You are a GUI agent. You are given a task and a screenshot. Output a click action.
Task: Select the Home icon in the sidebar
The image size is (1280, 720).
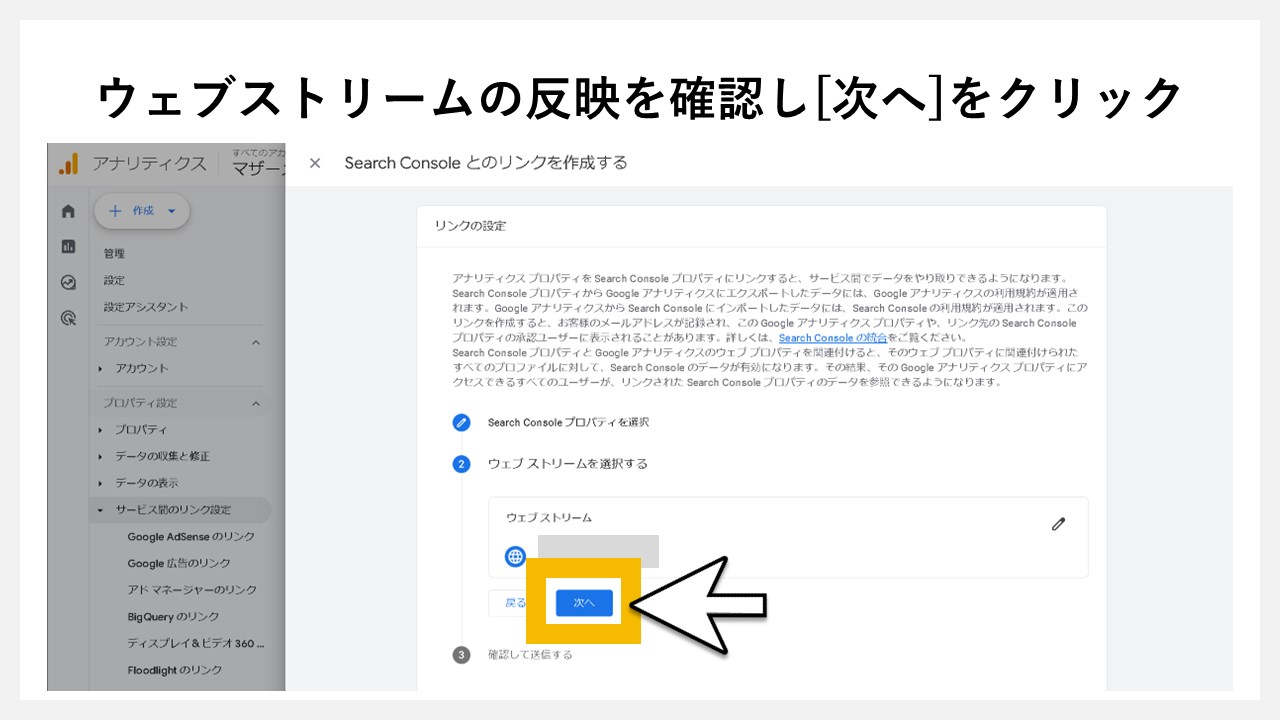tap(67, 211)
